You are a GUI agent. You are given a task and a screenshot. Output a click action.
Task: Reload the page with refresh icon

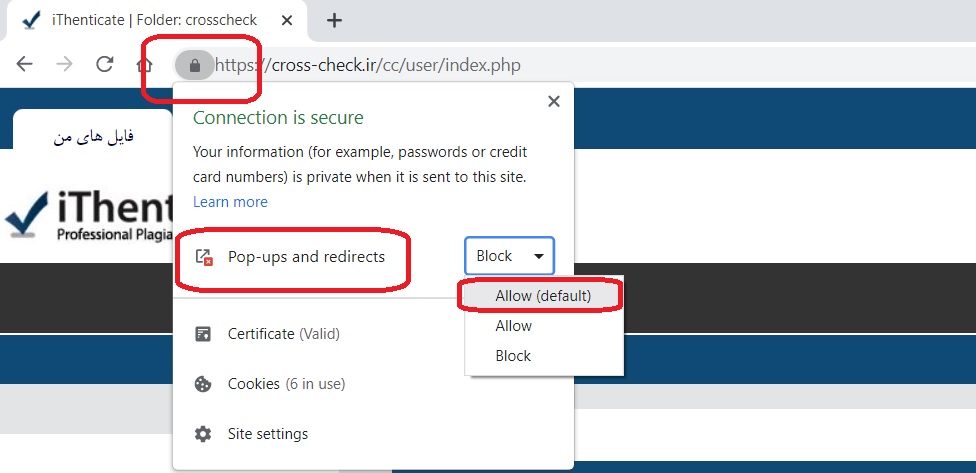[105, 63]
